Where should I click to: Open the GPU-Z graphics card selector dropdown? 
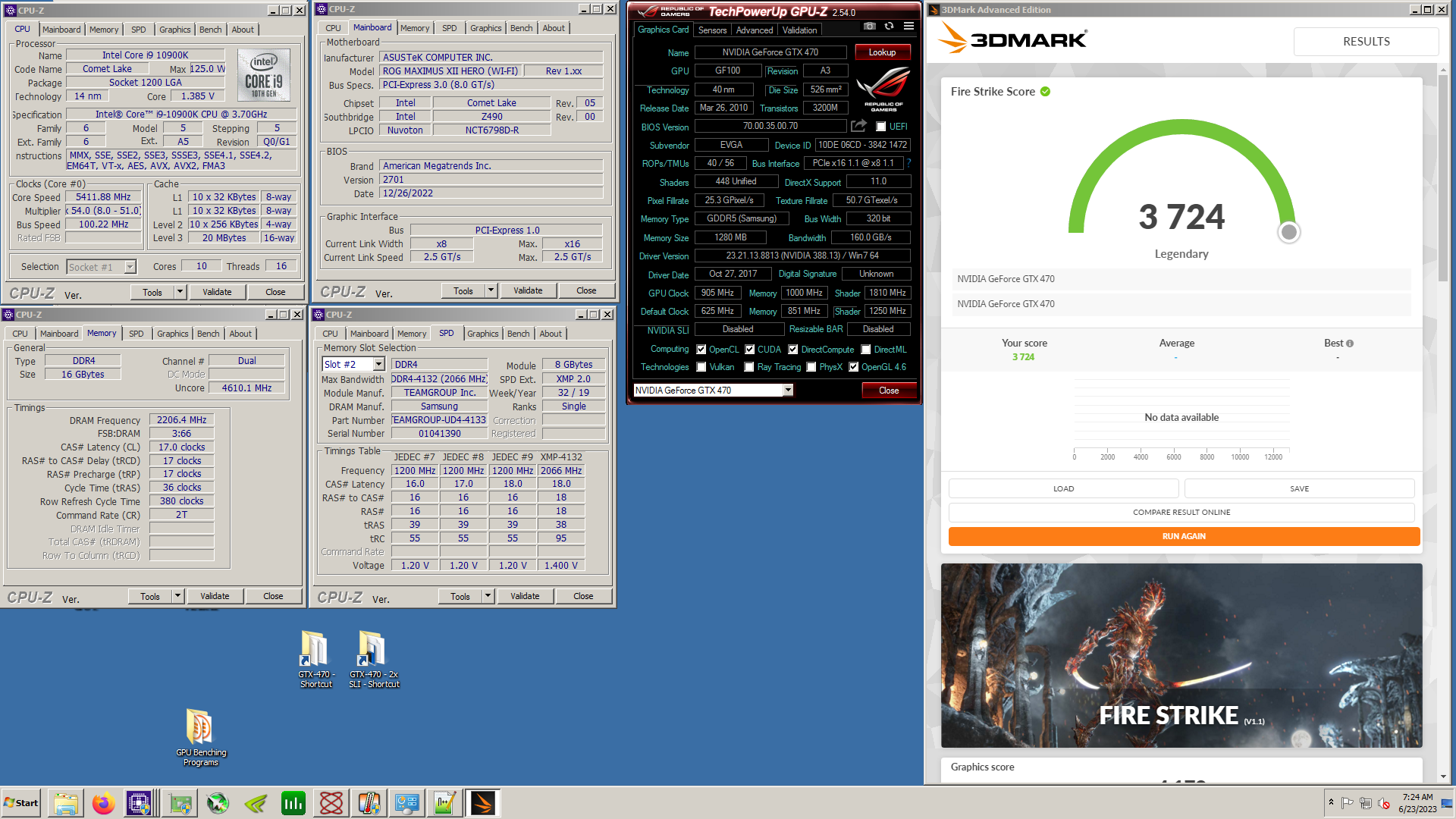click(x=788, y=390)
